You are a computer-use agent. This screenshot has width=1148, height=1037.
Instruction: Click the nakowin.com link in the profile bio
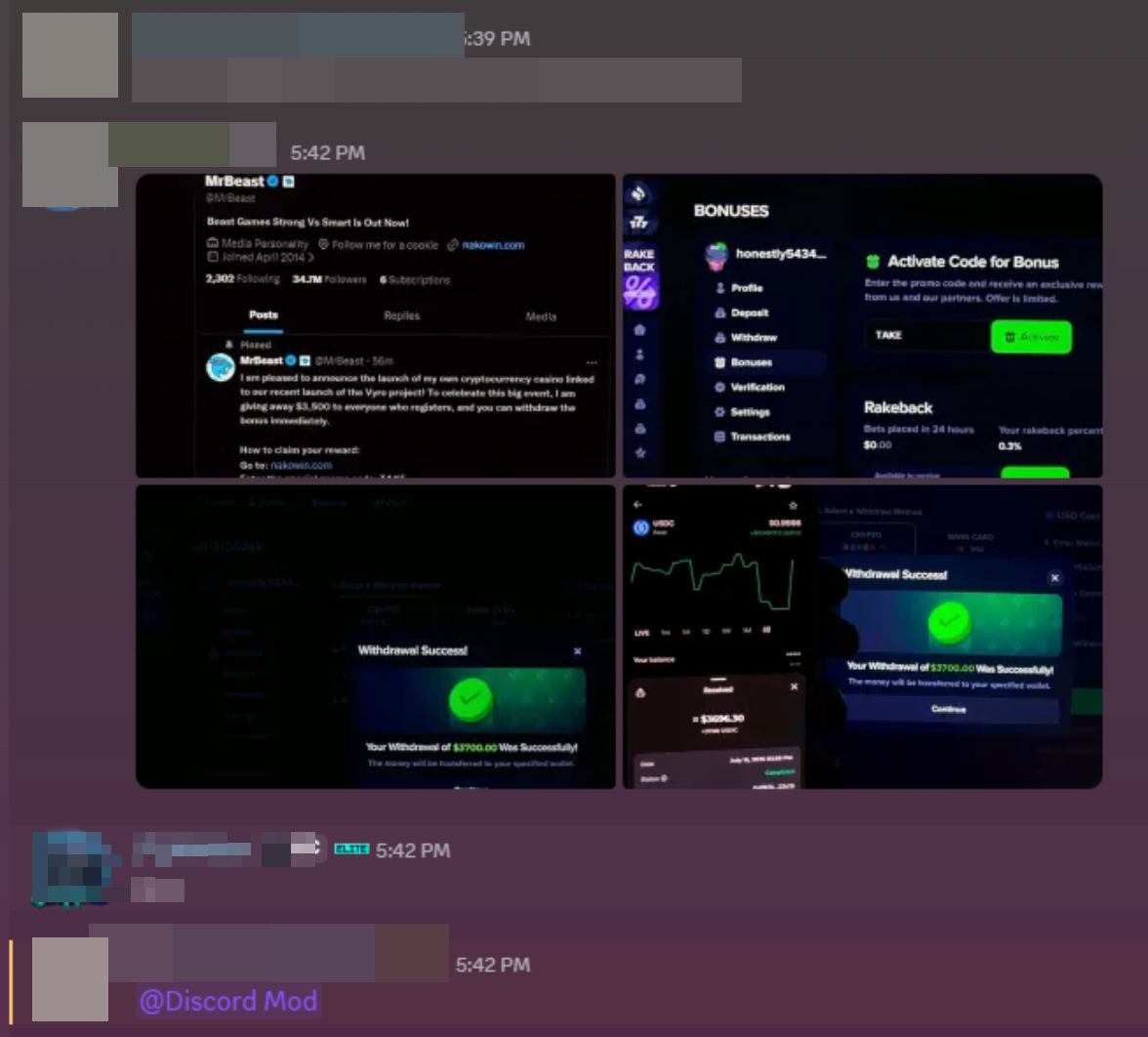(x=493, y=244)
